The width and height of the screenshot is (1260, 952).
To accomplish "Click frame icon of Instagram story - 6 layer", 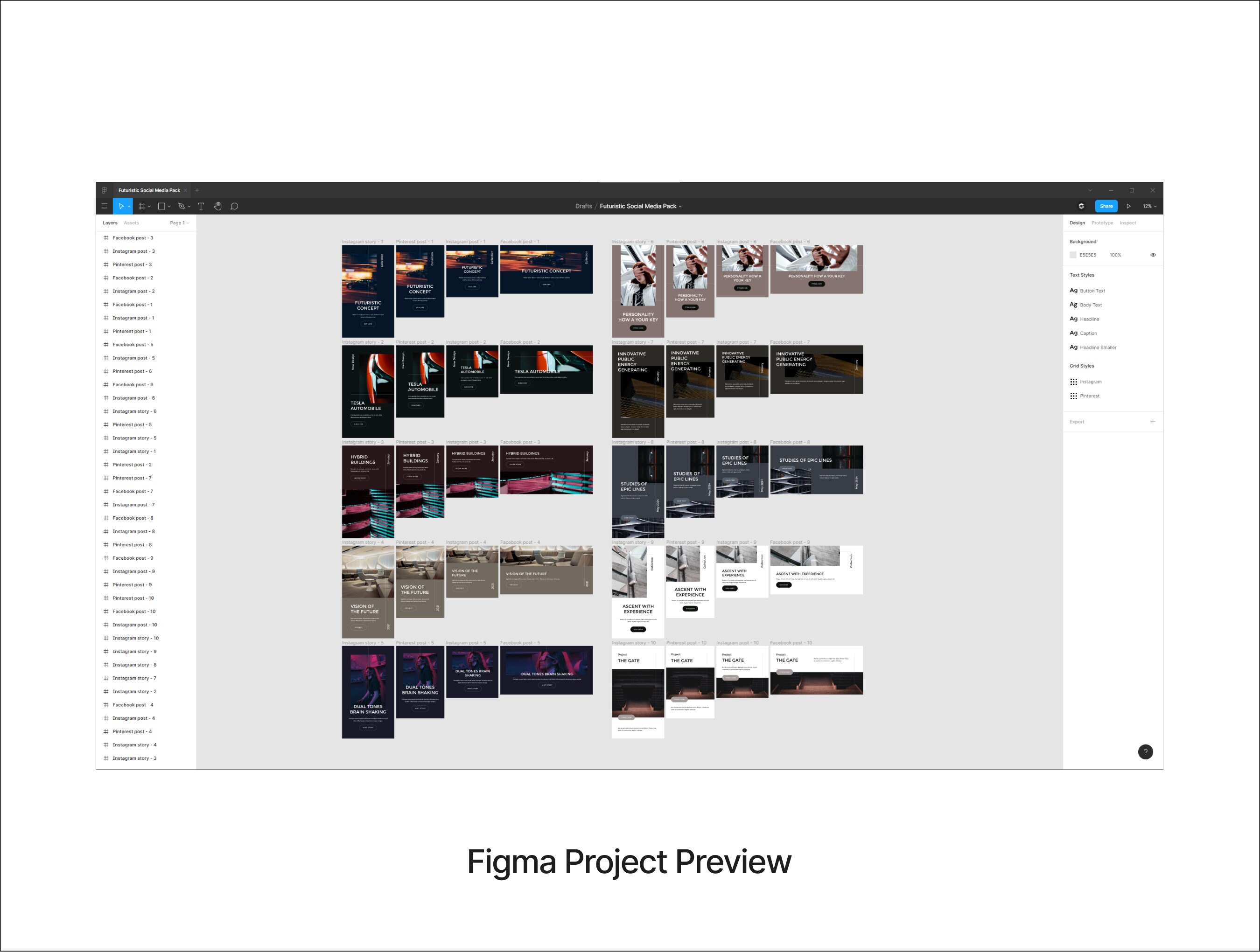I will point(106,411).
